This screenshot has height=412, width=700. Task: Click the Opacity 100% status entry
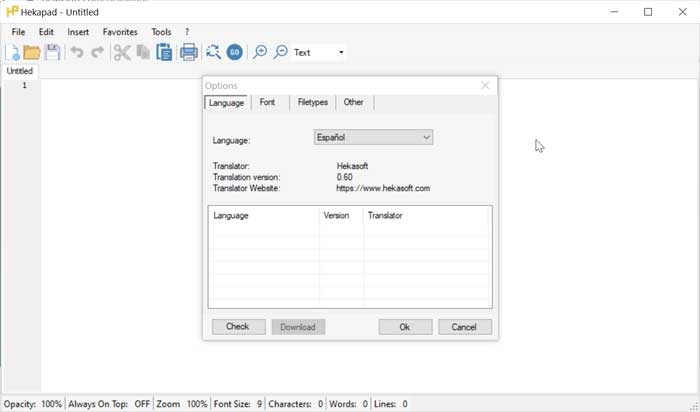[33, 404]
